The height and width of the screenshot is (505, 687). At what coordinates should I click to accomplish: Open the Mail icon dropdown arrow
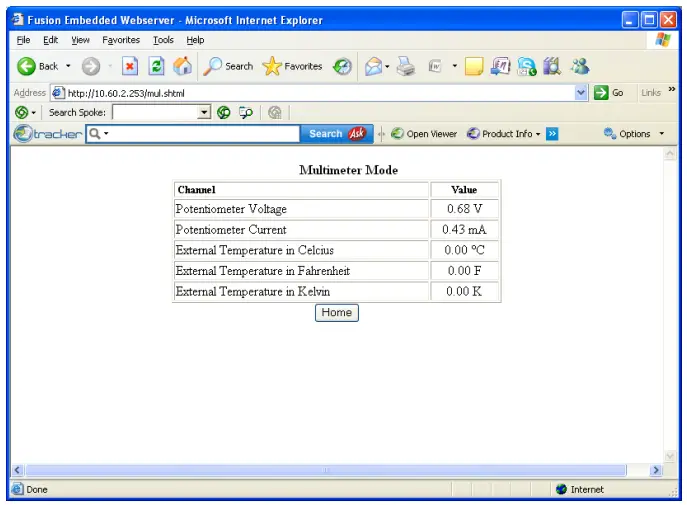coord(387,67)
